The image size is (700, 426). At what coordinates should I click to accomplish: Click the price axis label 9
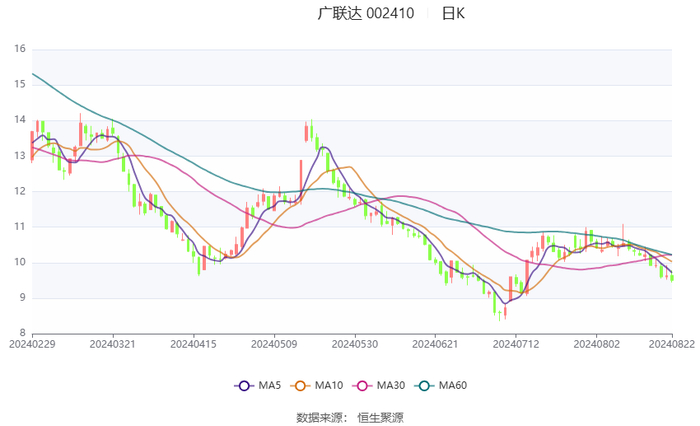coord(22,297)
